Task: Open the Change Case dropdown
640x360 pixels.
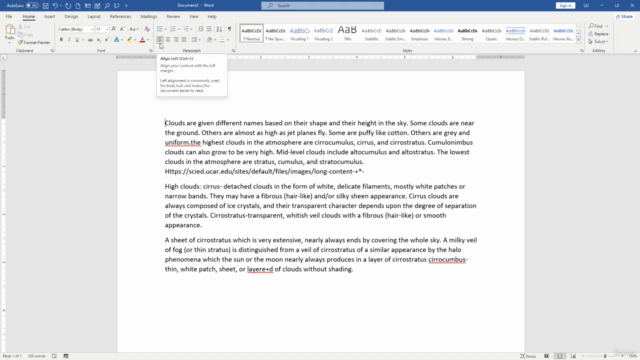Action: [x=133, y=29]
